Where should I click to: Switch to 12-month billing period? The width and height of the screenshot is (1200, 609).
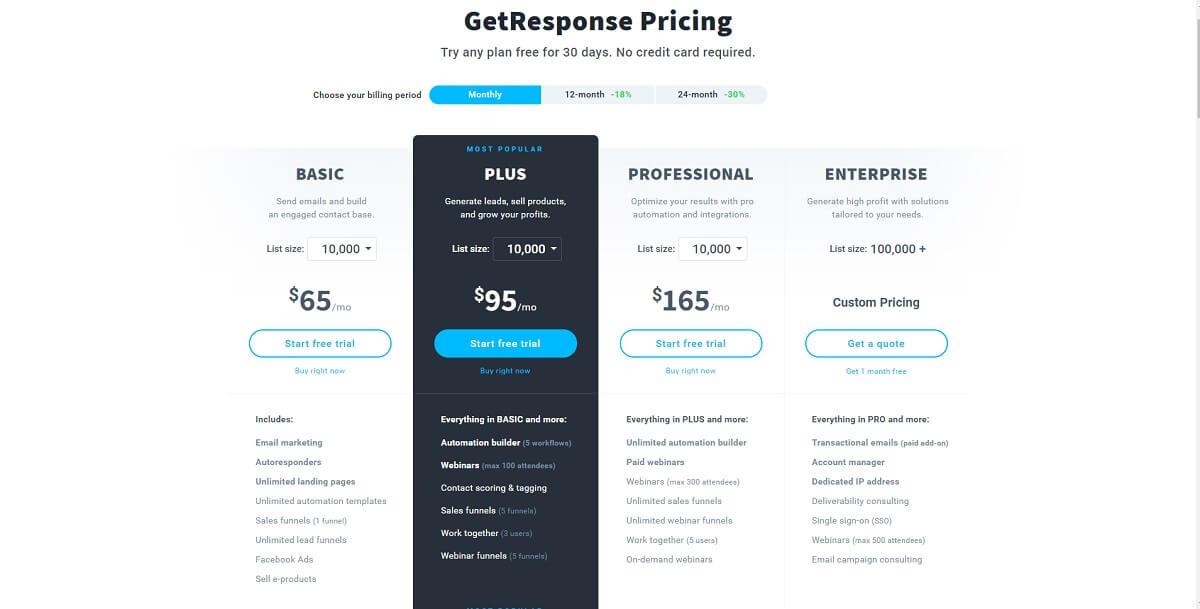point(598,95)
